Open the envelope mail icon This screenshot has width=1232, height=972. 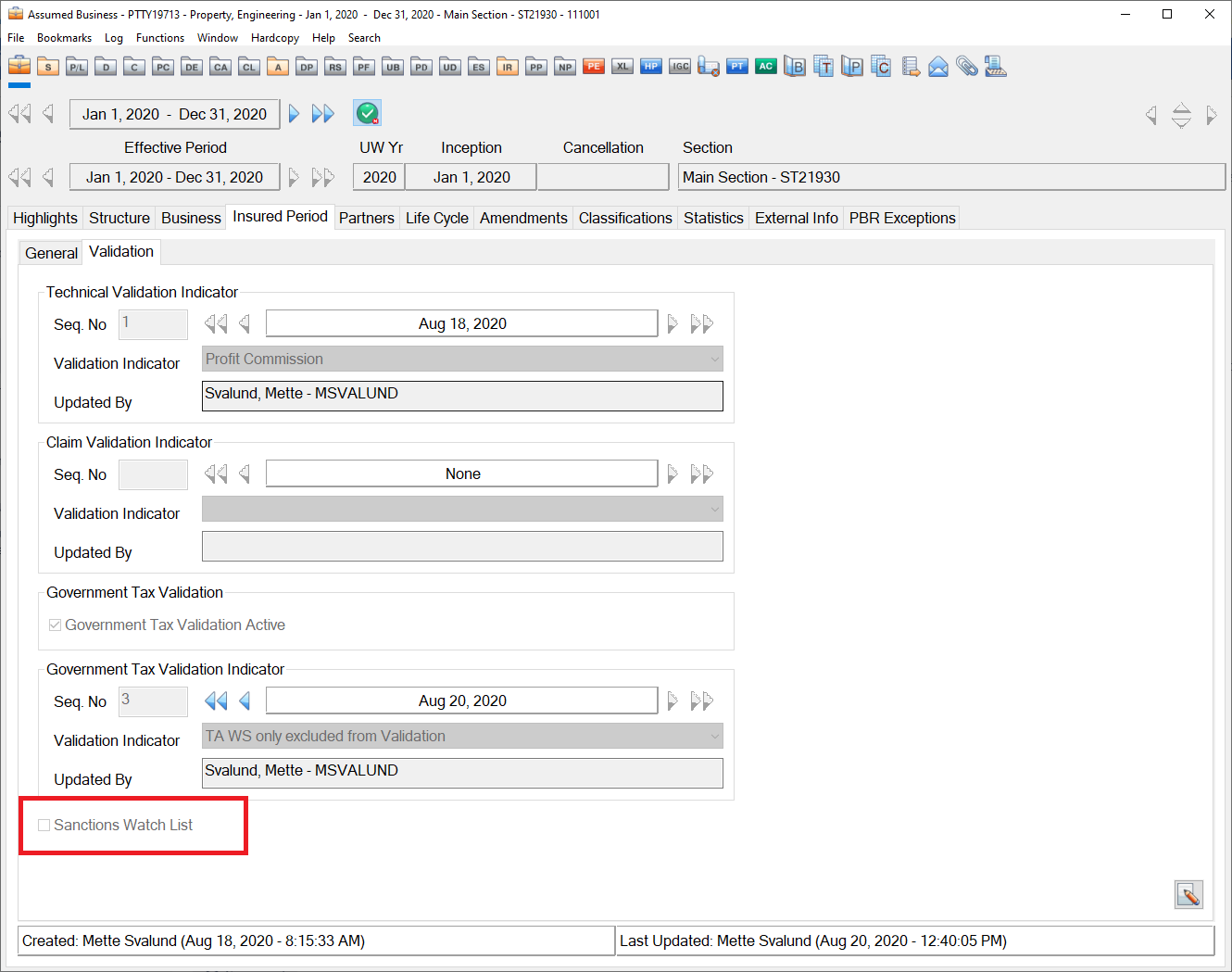click(x=938, y=67)
